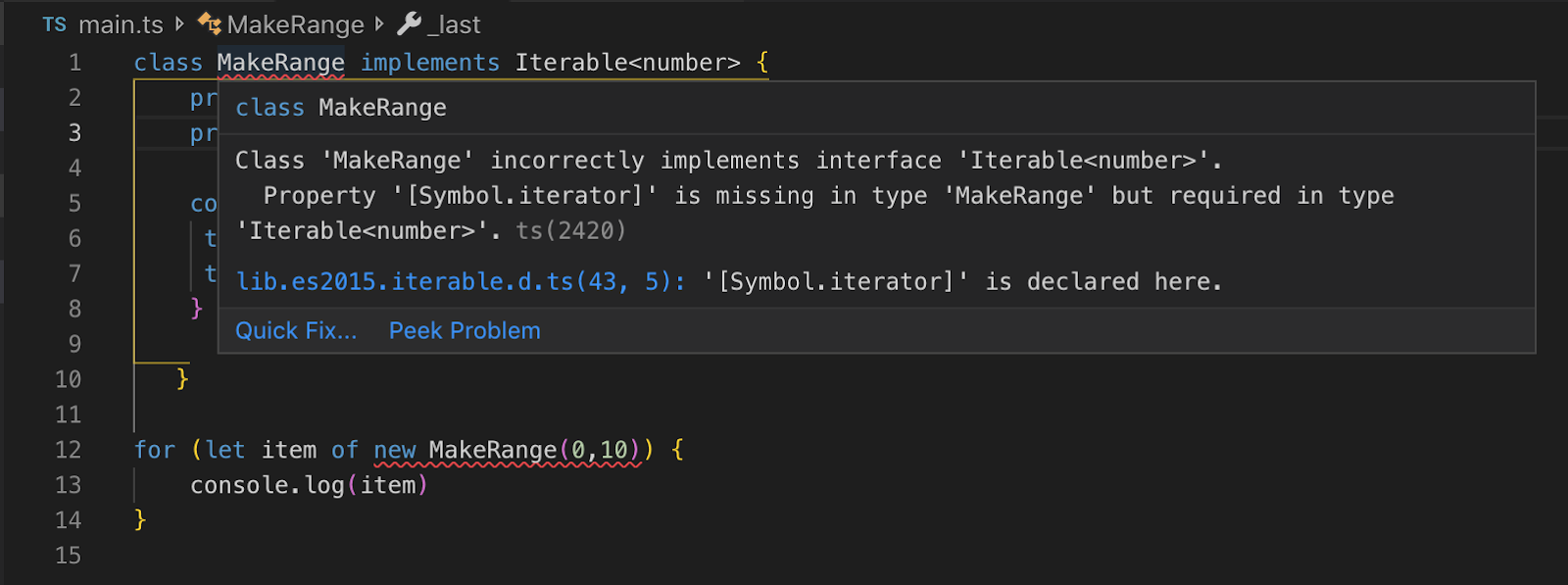Click the Iterable<number> type on line 1
This screenshot has width=1568, height=585.
click(x=627, y=63)
